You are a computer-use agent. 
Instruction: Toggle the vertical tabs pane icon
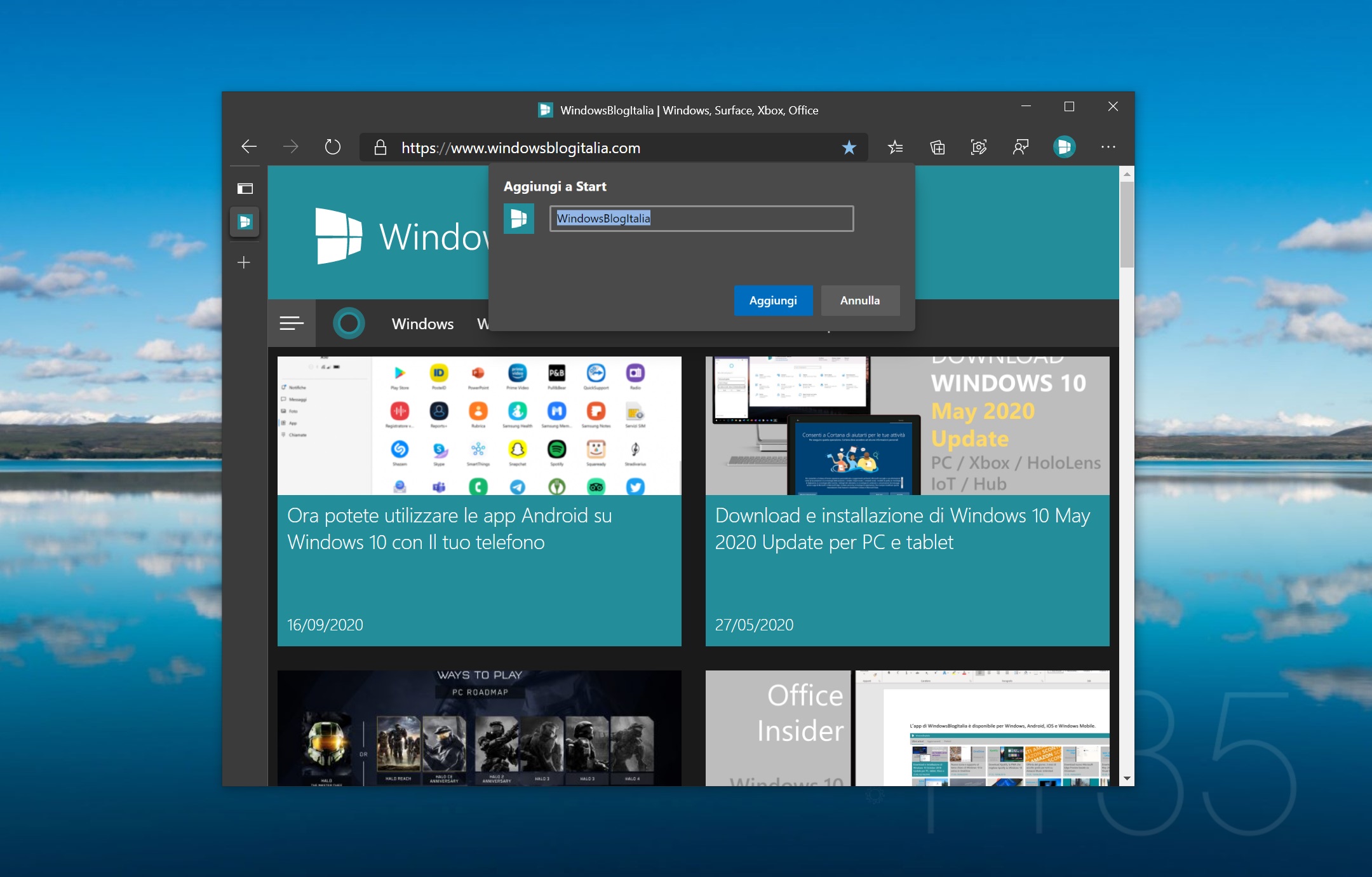[x=245, y=188]
